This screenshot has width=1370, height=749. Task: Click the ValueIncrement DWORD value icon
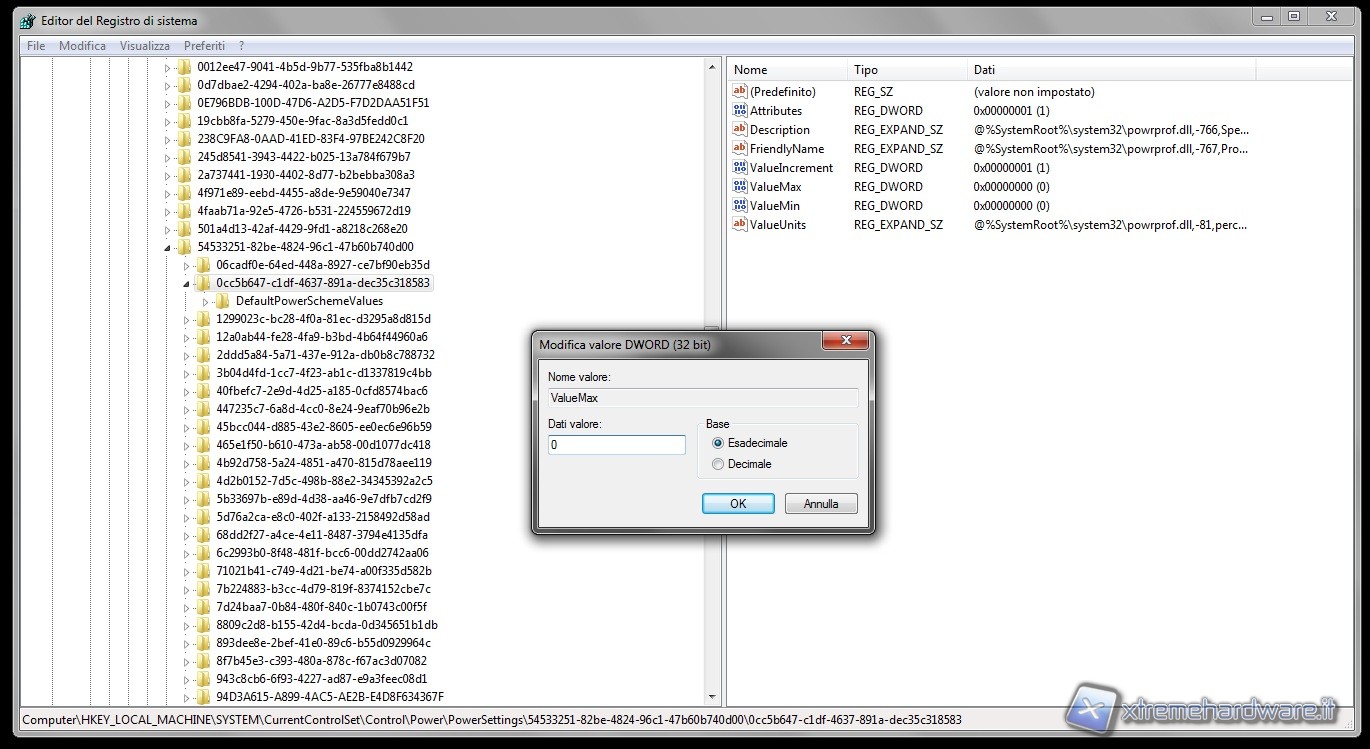[x=740, y=168]
